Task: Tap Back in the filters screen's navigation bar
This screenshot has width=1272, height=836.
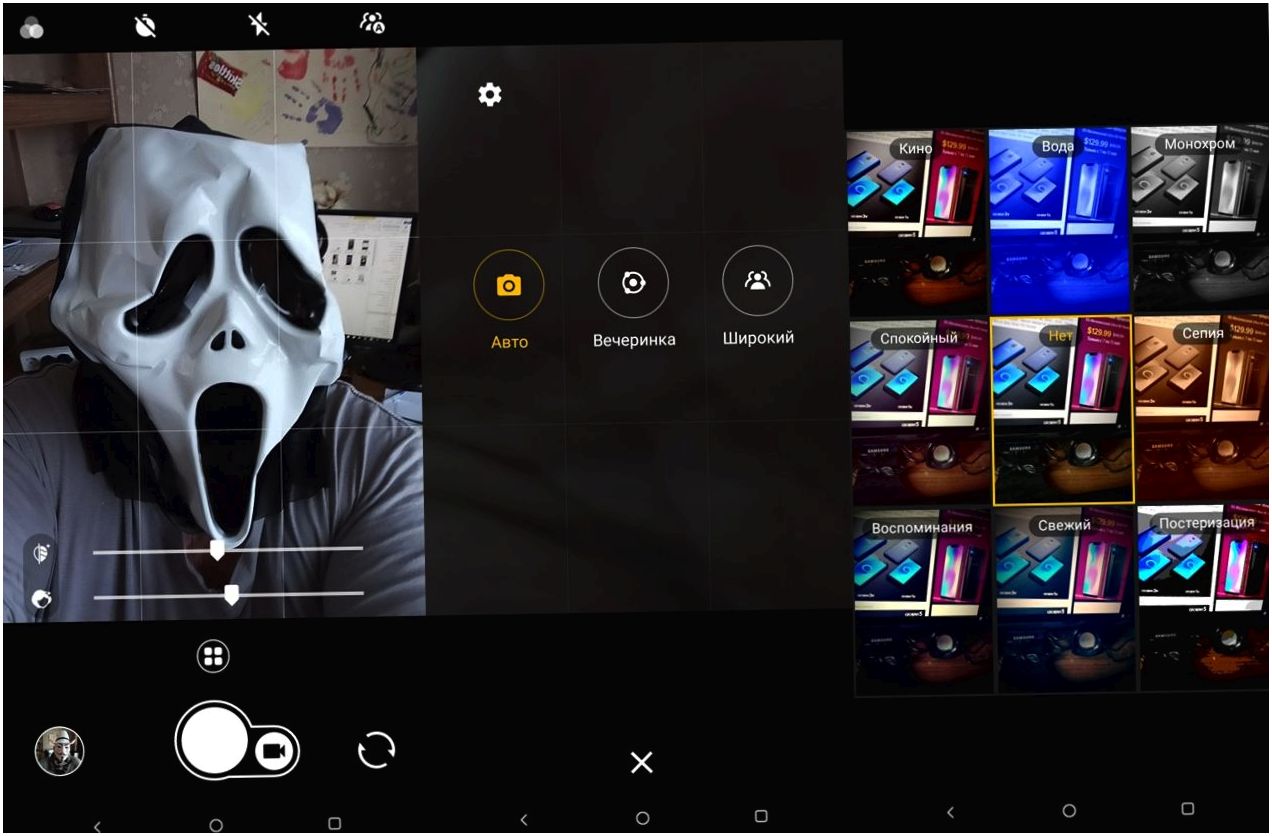Action: 951,812
